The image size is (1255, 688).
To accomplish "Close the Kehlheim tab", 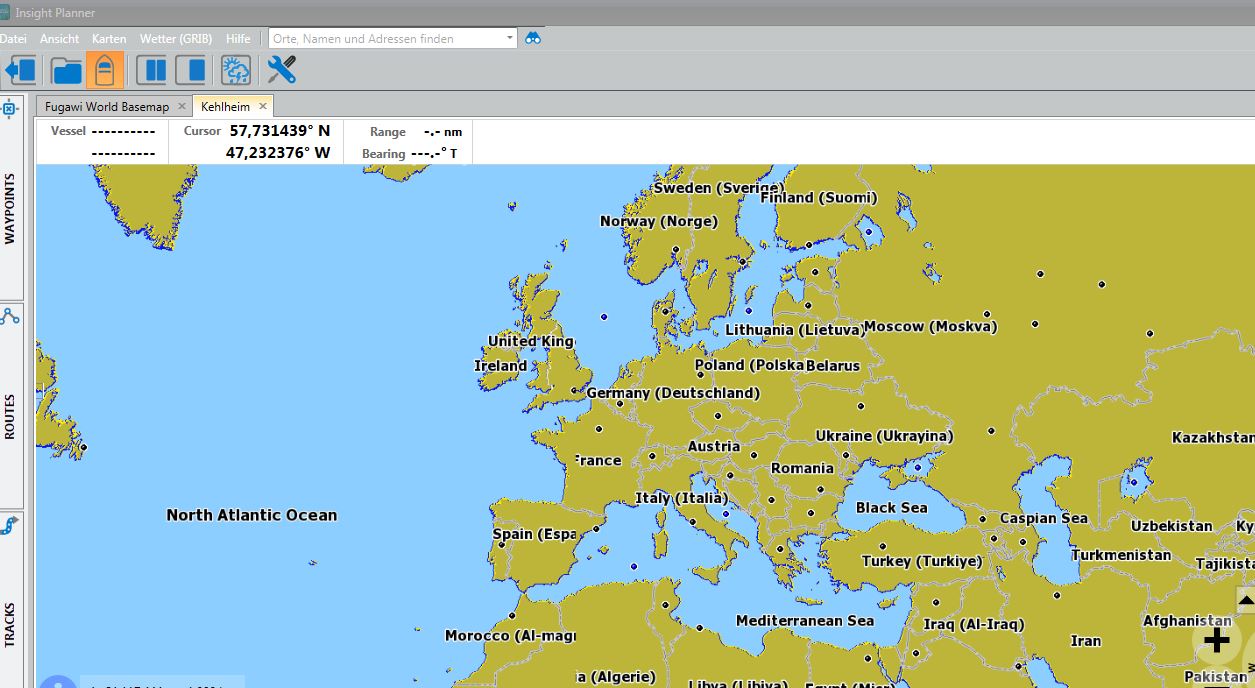I will (x=263, y=106).
